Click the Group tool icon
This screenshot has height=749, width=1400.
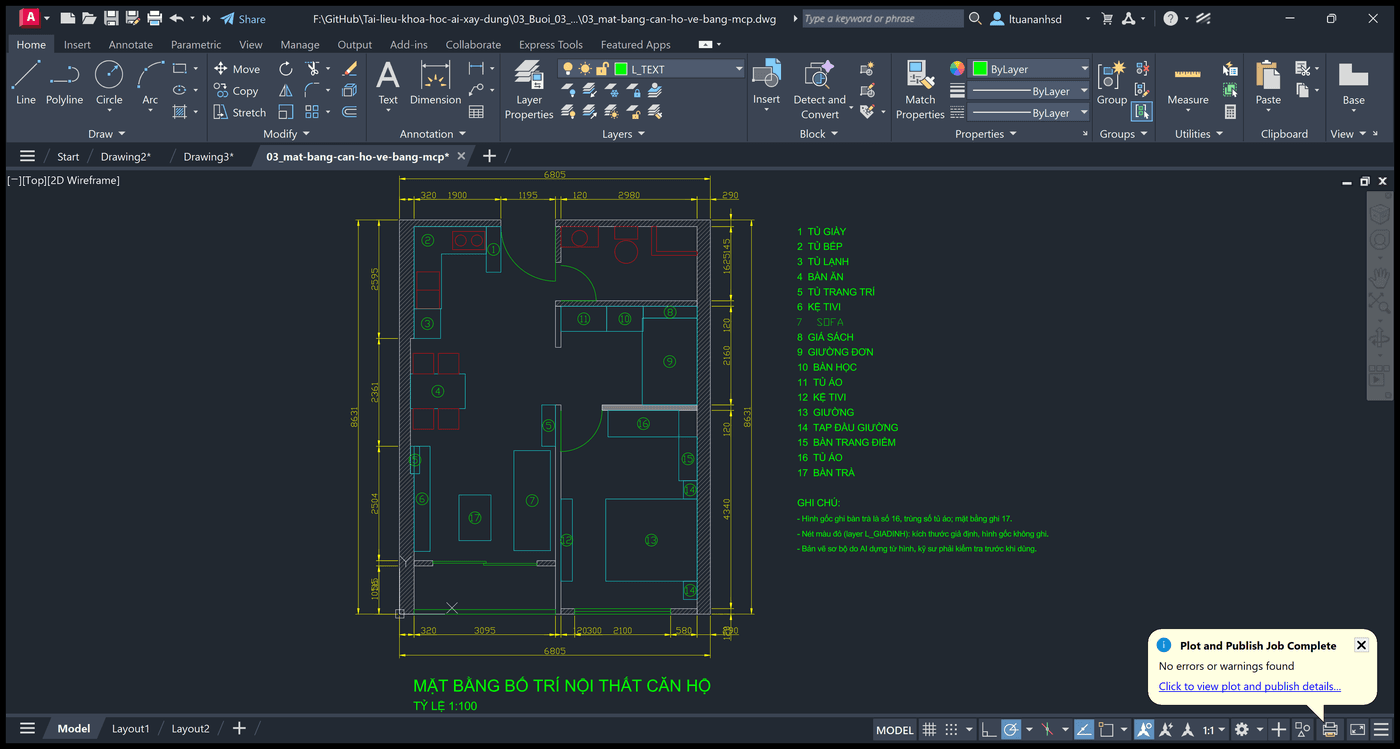pyautogui.click(x=1112, y=84)
